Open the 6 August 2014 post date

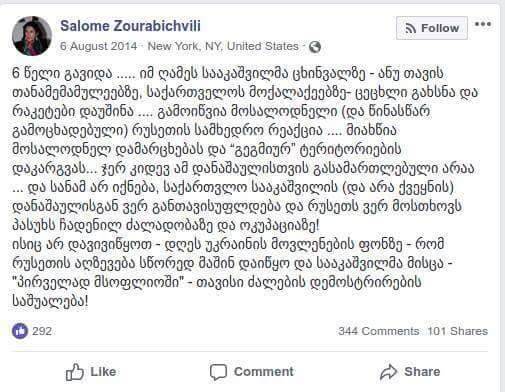(99, 46)
